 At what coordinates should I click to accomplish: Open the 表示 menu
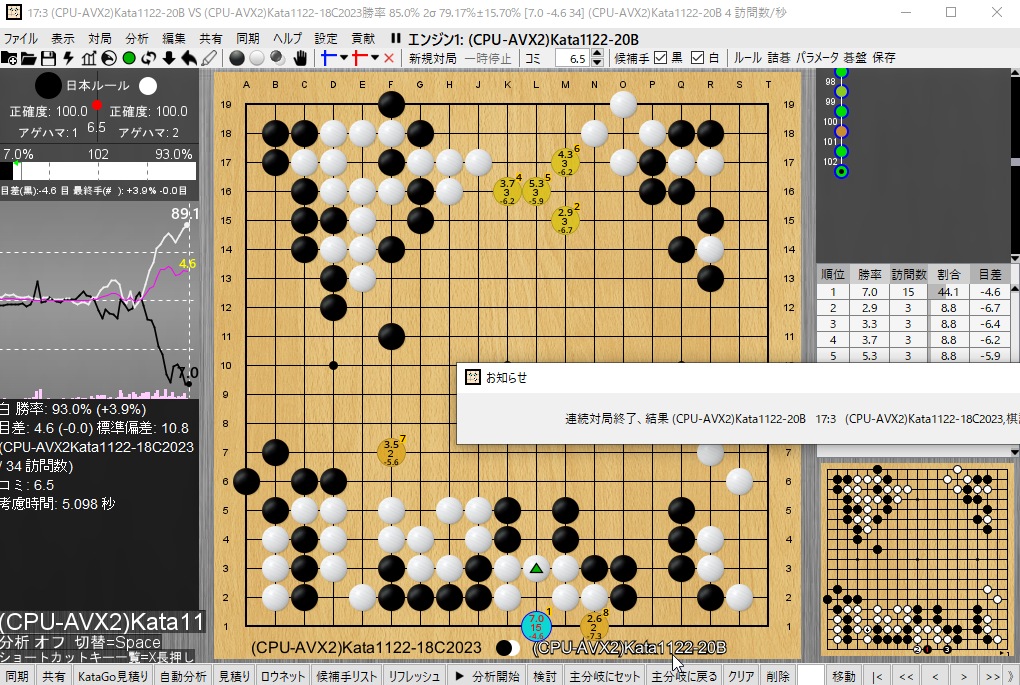(x=63, y=39)
